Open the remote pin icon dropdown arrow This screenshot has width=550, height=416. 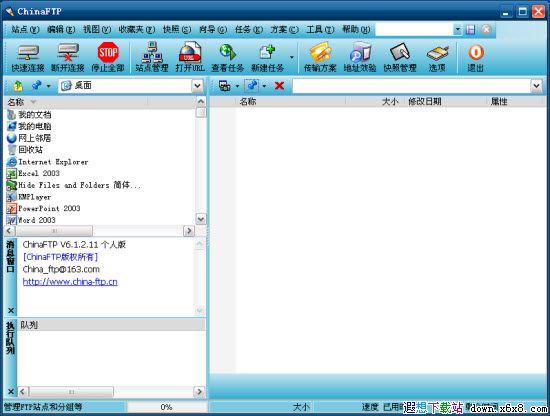264,86
